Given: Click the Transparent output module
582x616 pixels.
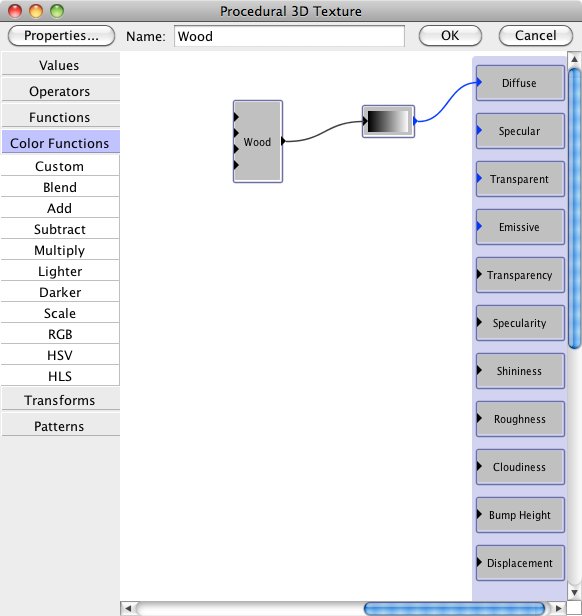Looking at the screenshot, I should [520, 179].
